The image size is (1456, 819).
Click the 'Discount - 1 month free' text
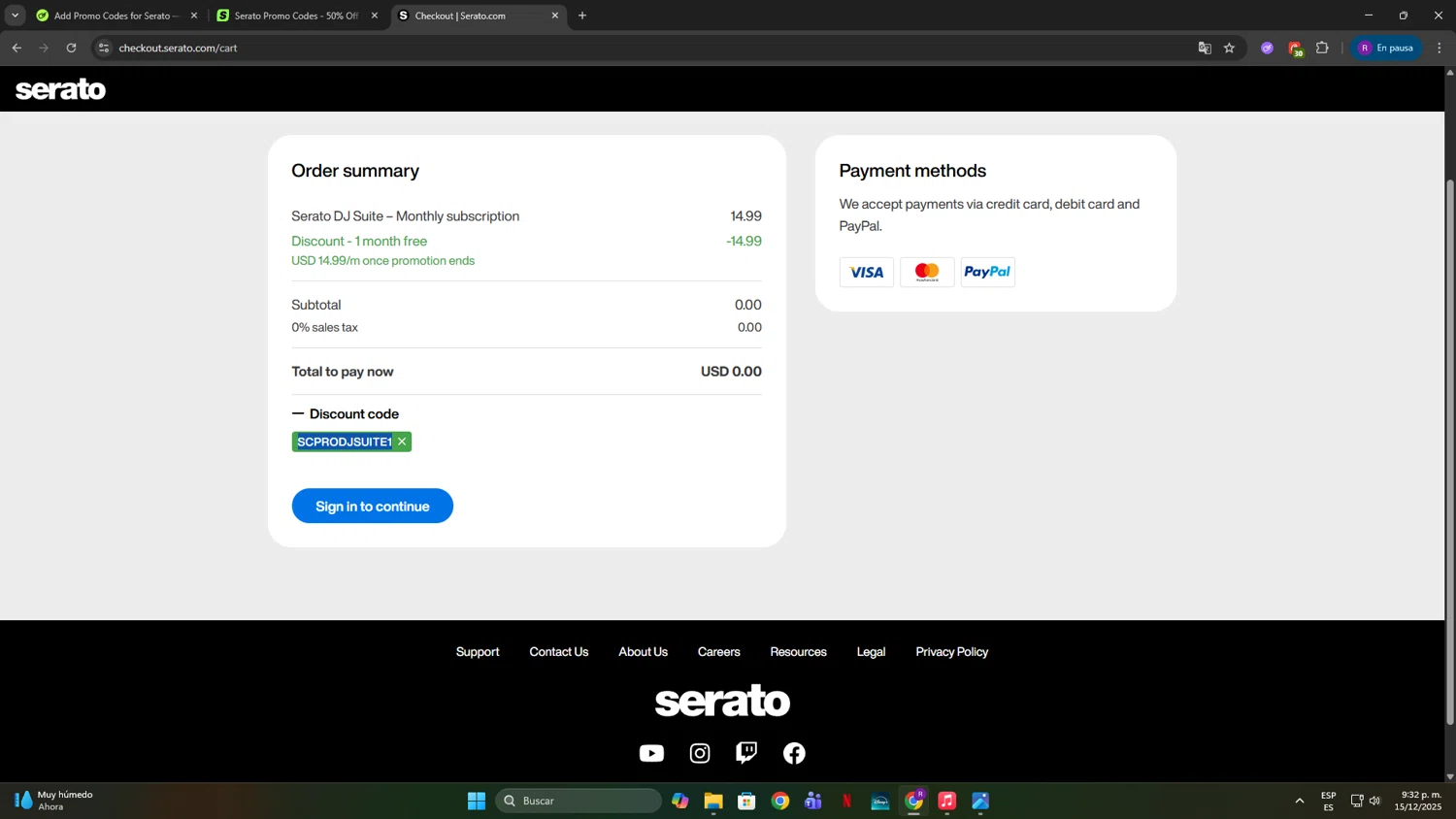[x=359, y=242]
